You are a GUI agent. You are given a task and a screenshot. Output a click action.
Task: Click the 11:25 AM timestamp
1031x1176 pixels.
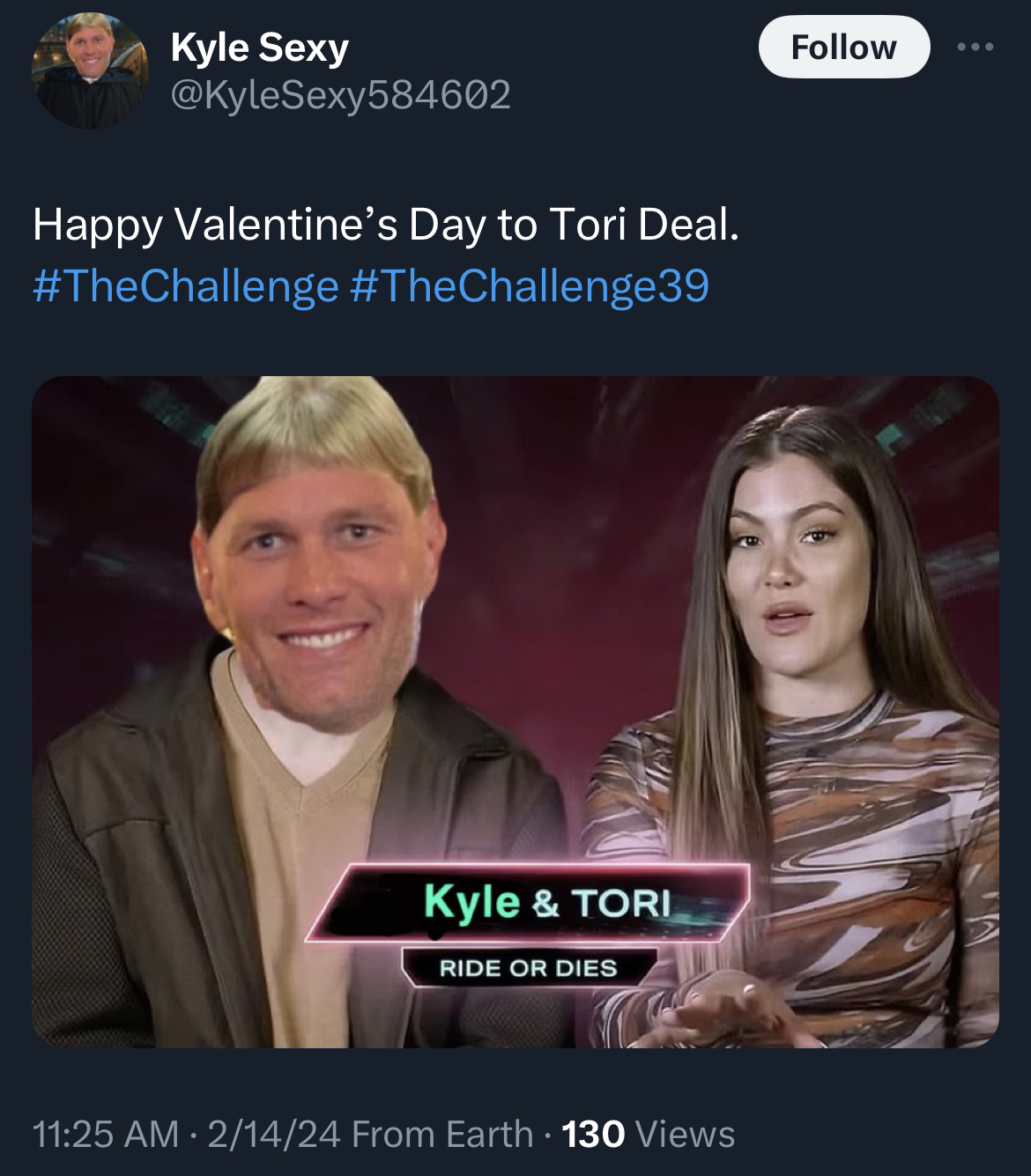pyautogui.click(x=106, y=1134)
